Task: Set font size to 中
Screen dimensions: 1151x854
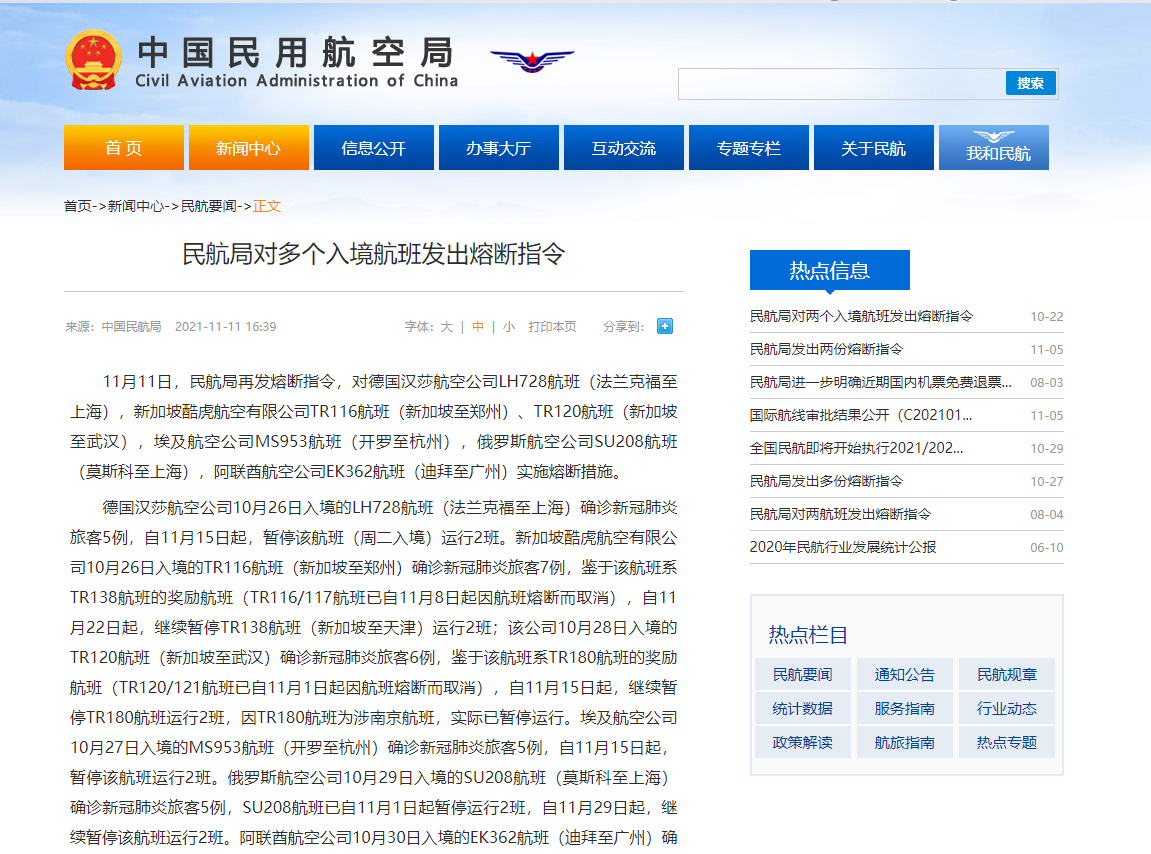Action: pos(478,327)
